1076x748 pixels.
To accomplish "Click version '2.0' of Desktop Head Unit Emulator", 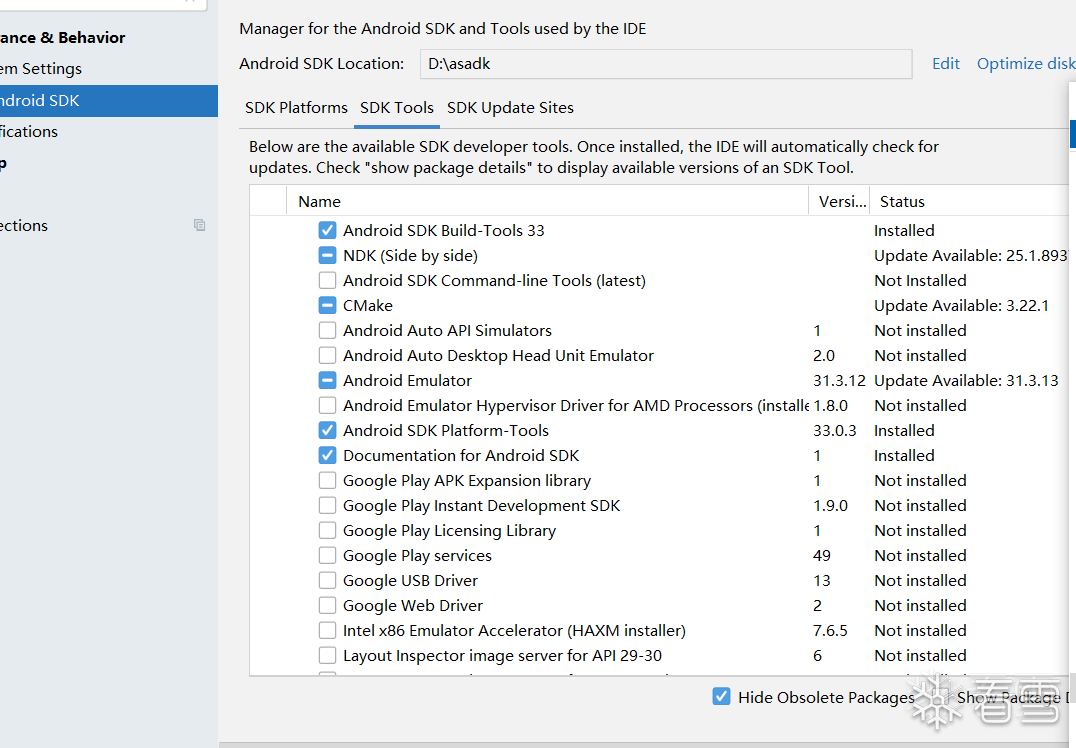I will click(823, 355).
